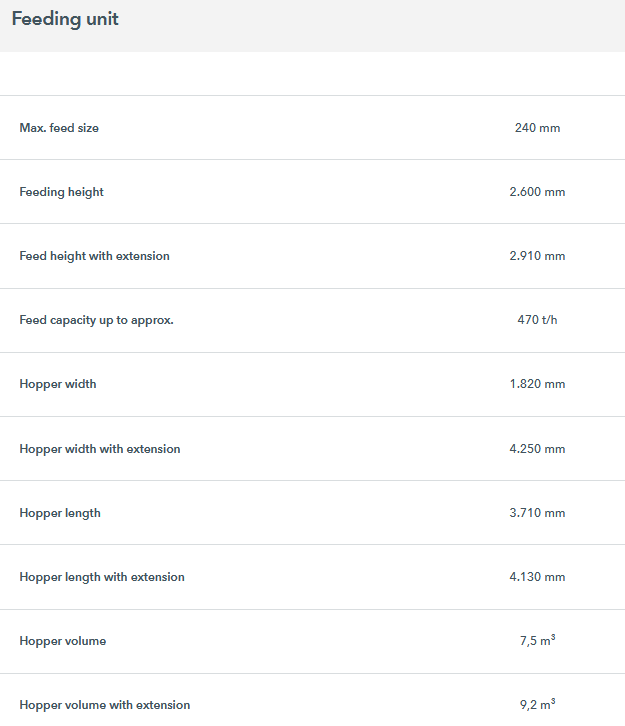Select the 4.250 mm value

point(537,449)
